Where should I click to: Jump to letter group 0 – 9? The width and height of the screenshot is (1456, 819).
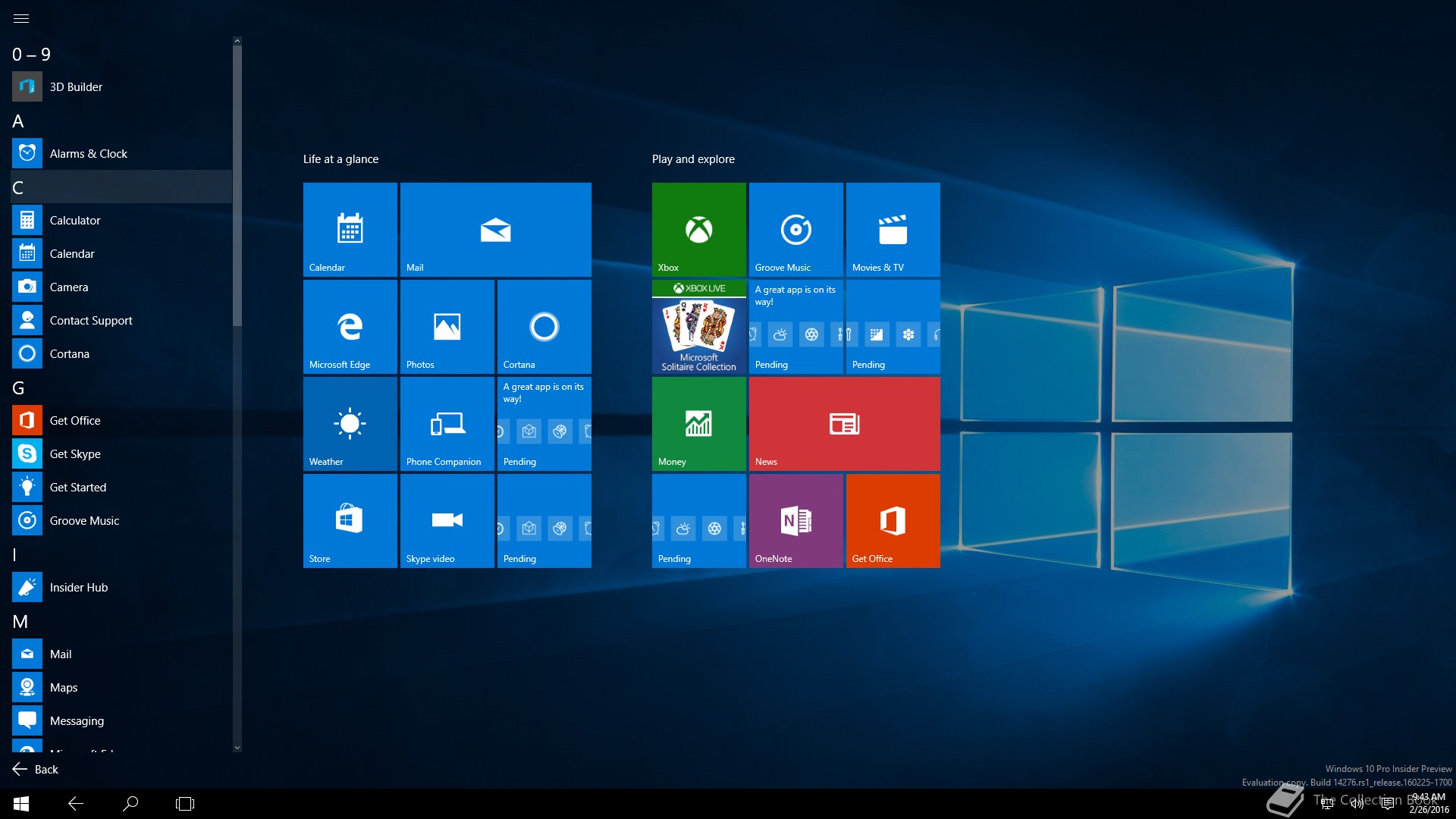[121, 55]
